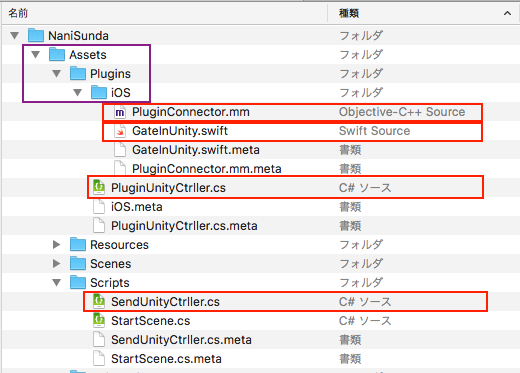Click the iOS folder icon
520x373 pixels.
99,92
